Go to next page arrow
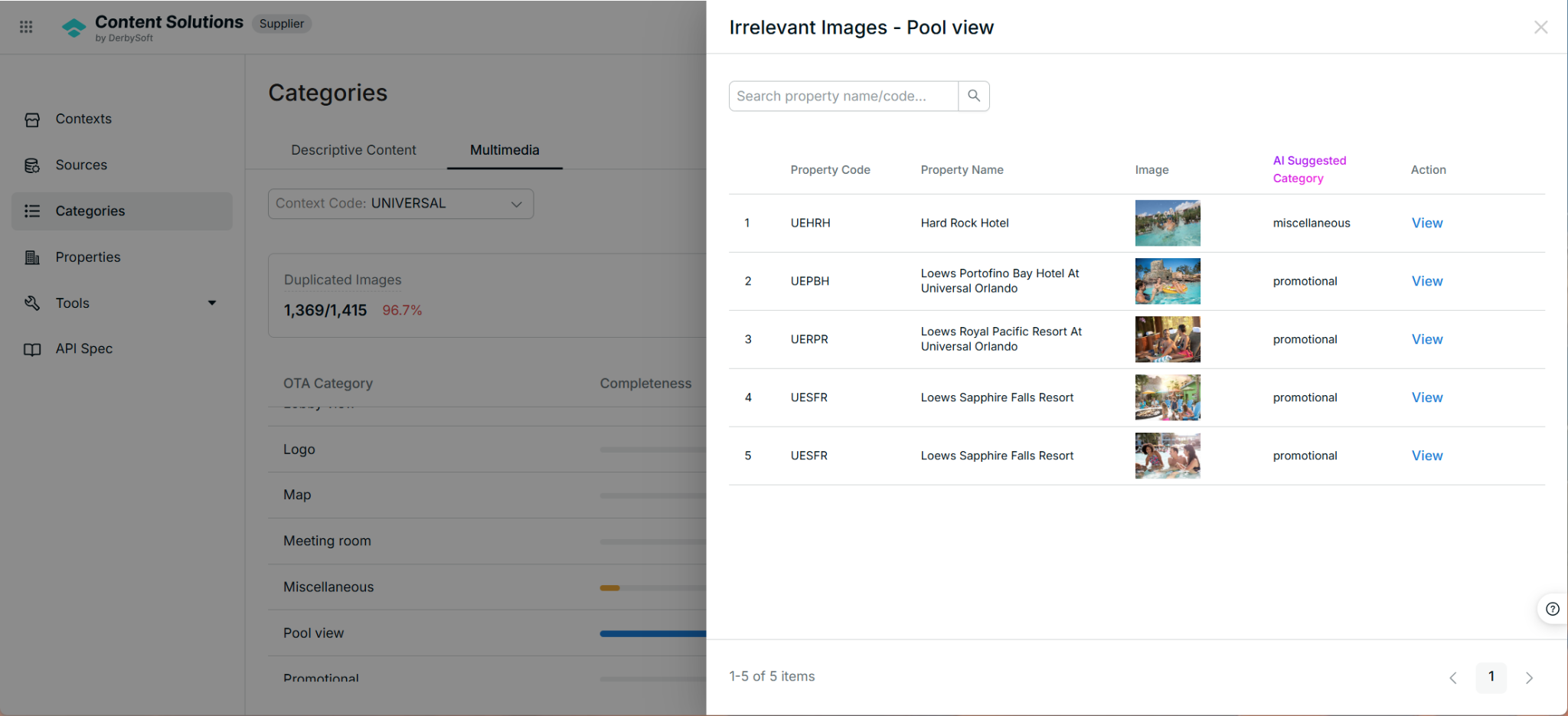 click(1529, 678)
